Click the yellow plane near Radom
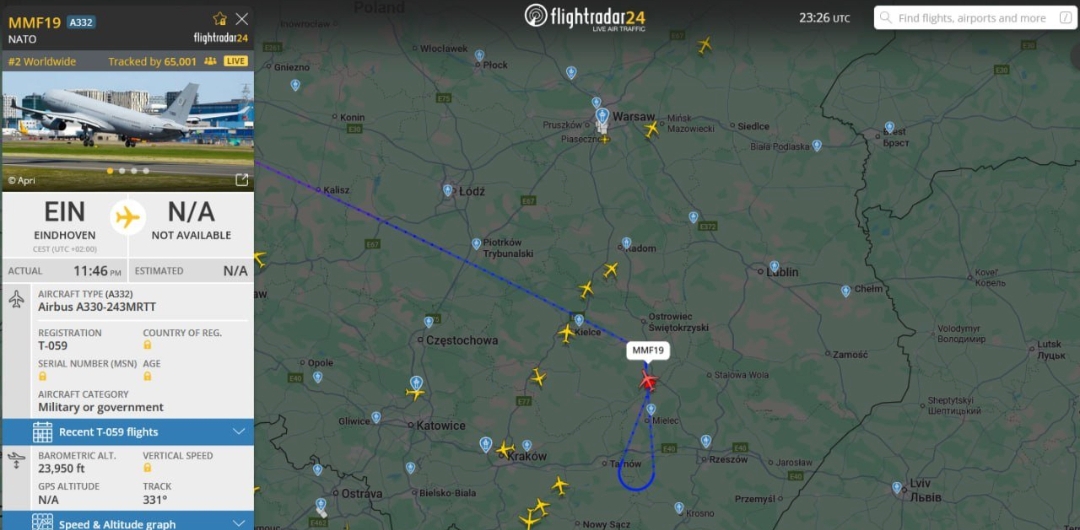The height and width of the screenshot is (530, 1080). pyautogui.click(x=610, y=269)
